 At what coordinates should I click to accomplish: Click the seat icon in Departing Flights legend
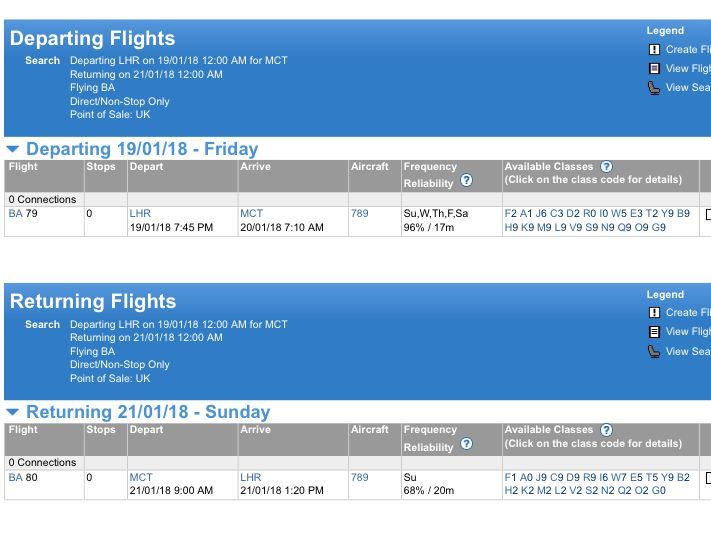coord(654,88)
